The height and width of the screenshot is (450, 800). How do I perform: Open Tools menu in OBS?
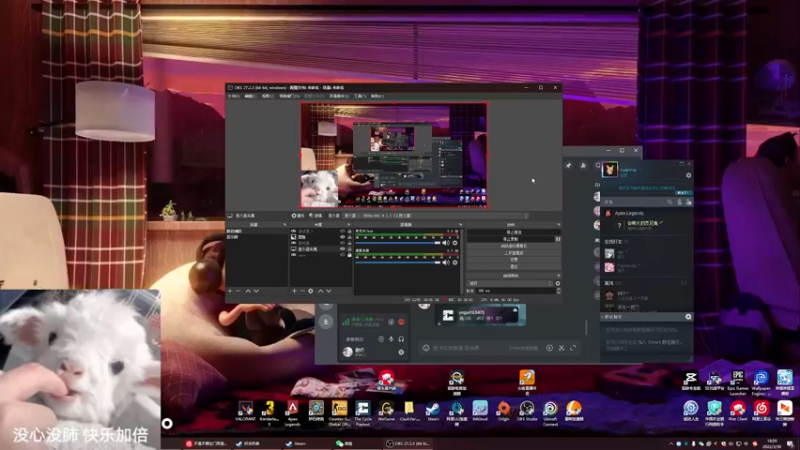(x=360, y=96)
